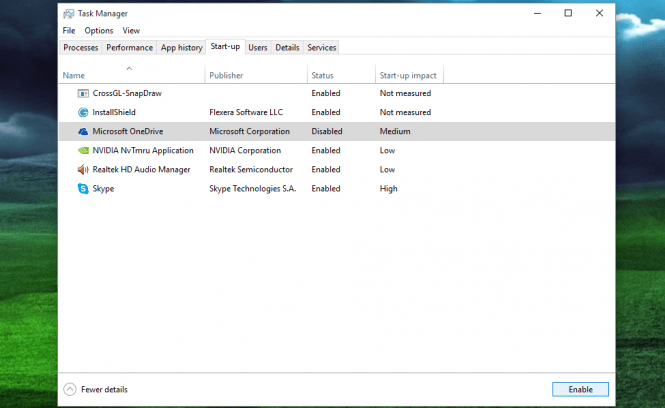Click the Skype Technologies S.A. publisher cell
This screenshot has width=665, height=408.
click(x=252, y=189)
